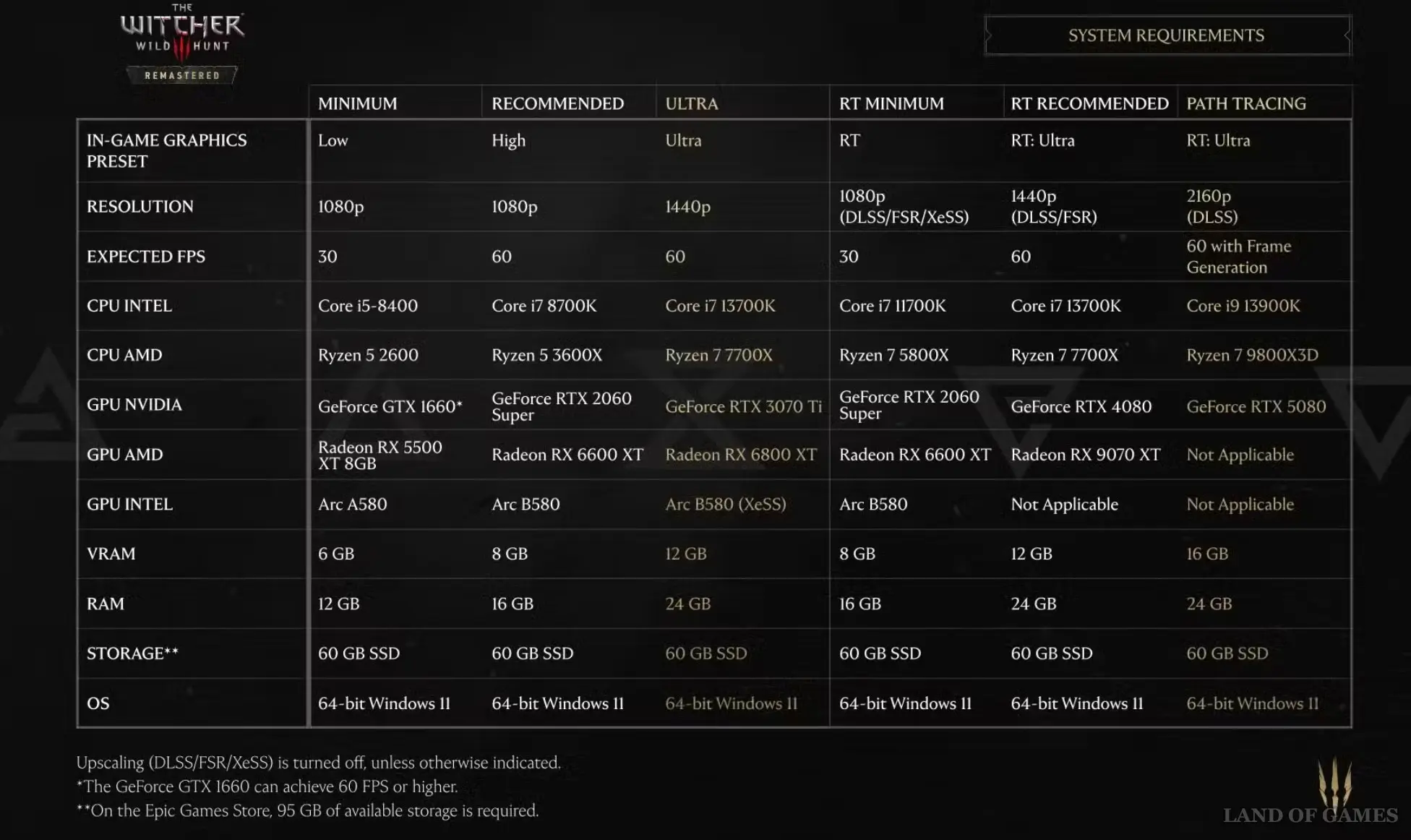Click the 60 with Frame Generation cell
Viewport: 1411px width, 840px height.
1238,257
